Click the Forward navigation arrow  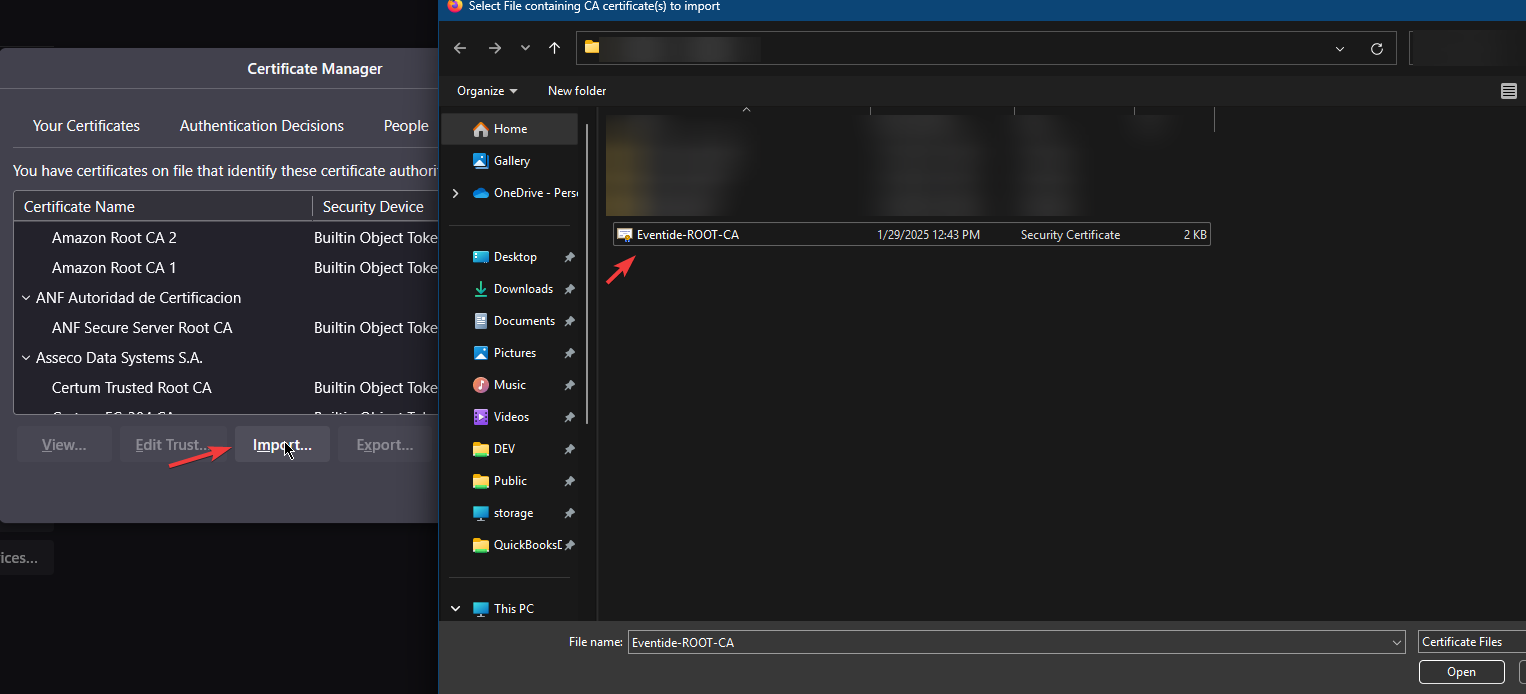pos(494,48)
